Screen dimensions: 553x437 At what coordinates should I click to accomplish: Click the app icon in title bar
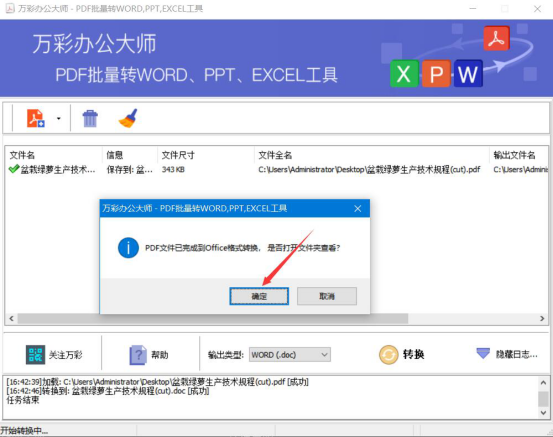[10, 8]
